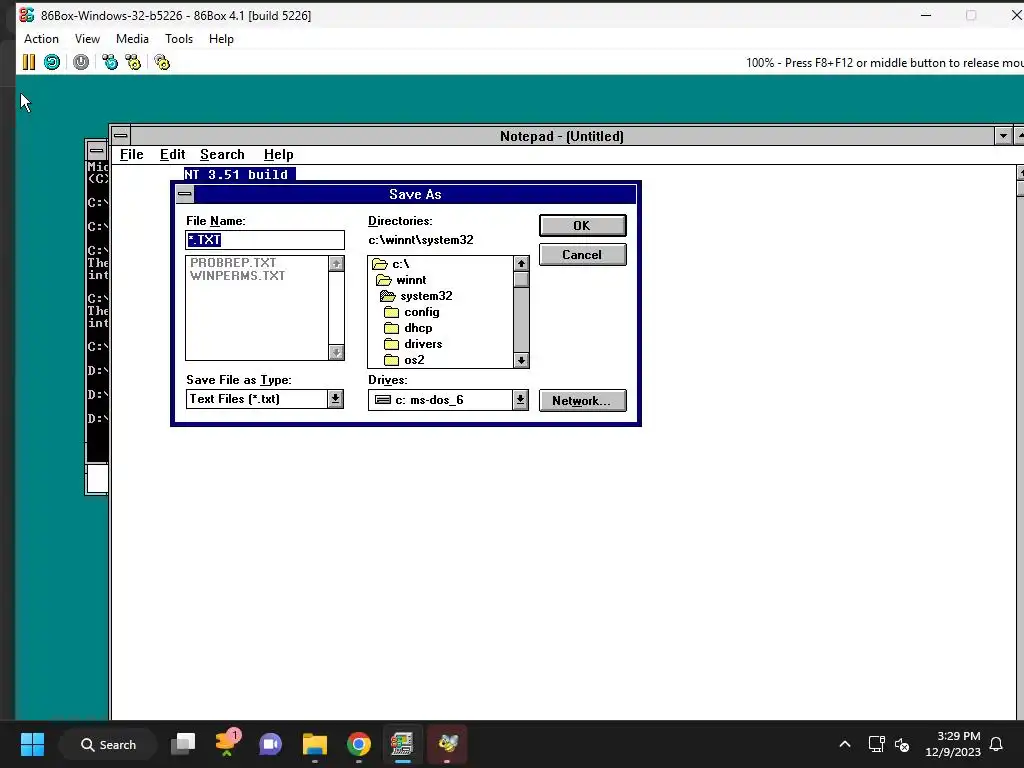Viewport: 1024px width, 768px height.
Task: Select dhcp folder in directory list
Action: tap(408, 328)
